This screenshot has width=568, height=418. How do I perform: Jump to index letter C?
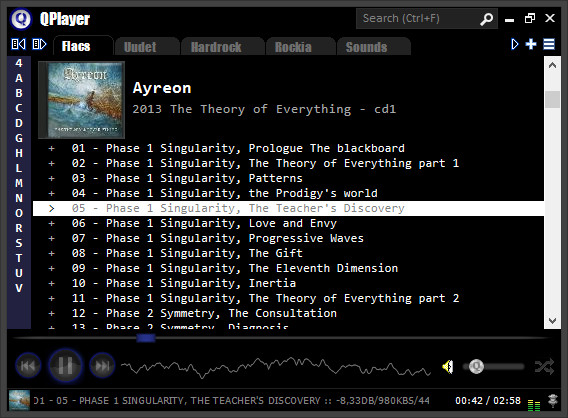click(19, 108)
